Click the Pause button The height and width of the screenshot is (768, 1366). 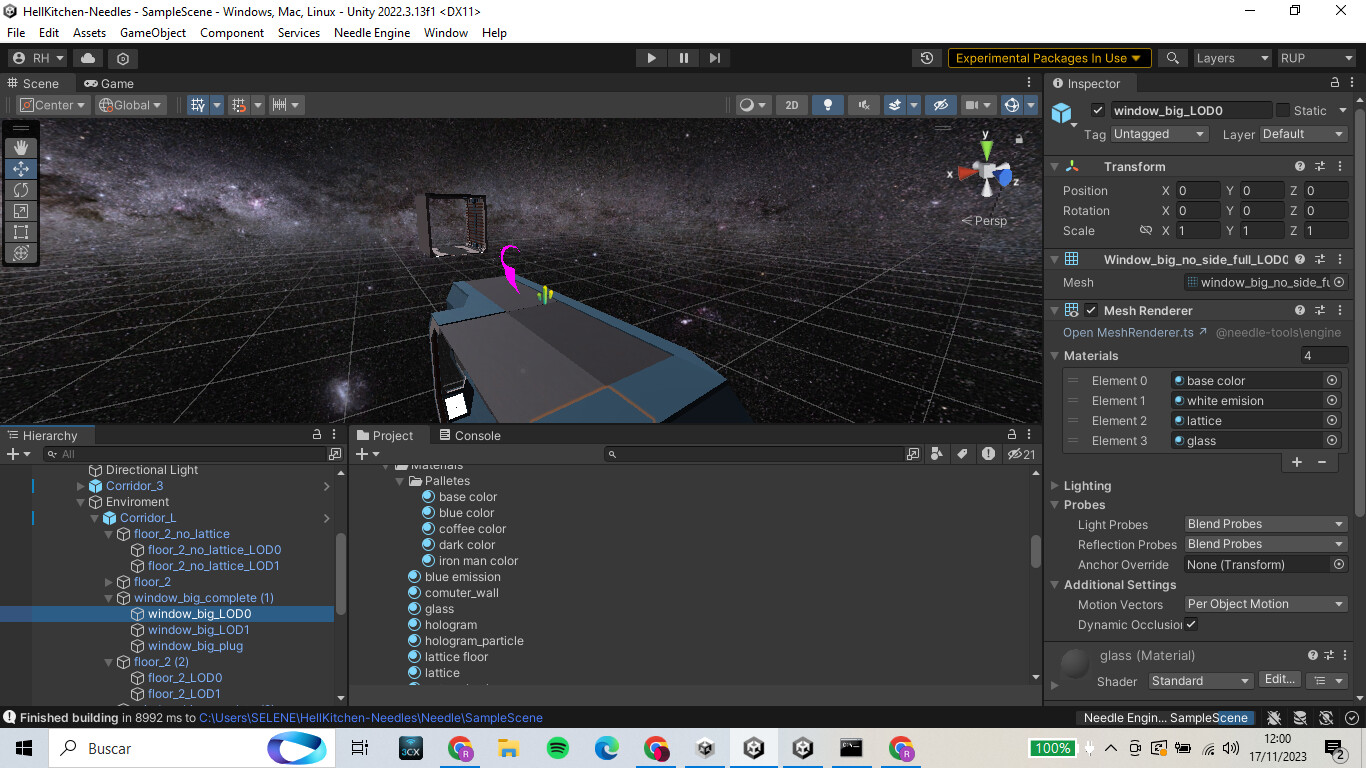683,58
